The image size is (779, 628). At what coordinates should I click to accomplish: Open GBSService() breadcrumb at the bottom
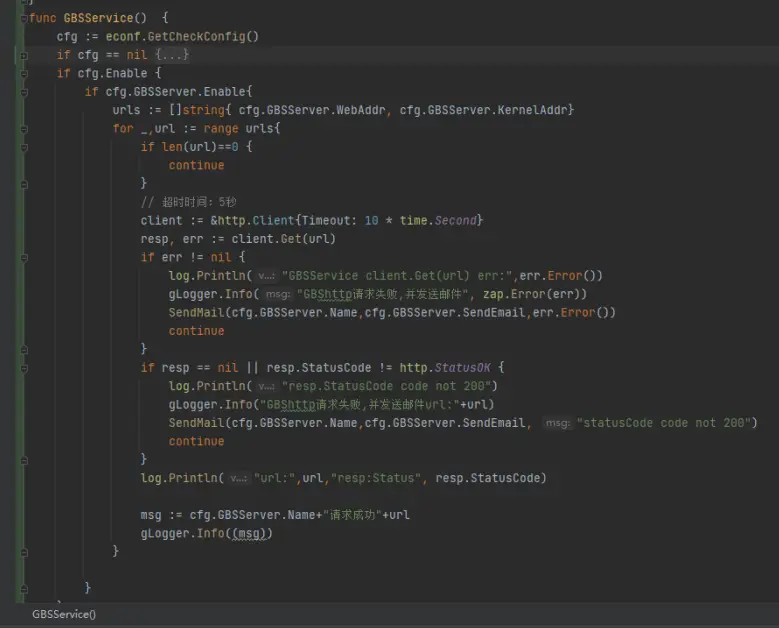64,614
